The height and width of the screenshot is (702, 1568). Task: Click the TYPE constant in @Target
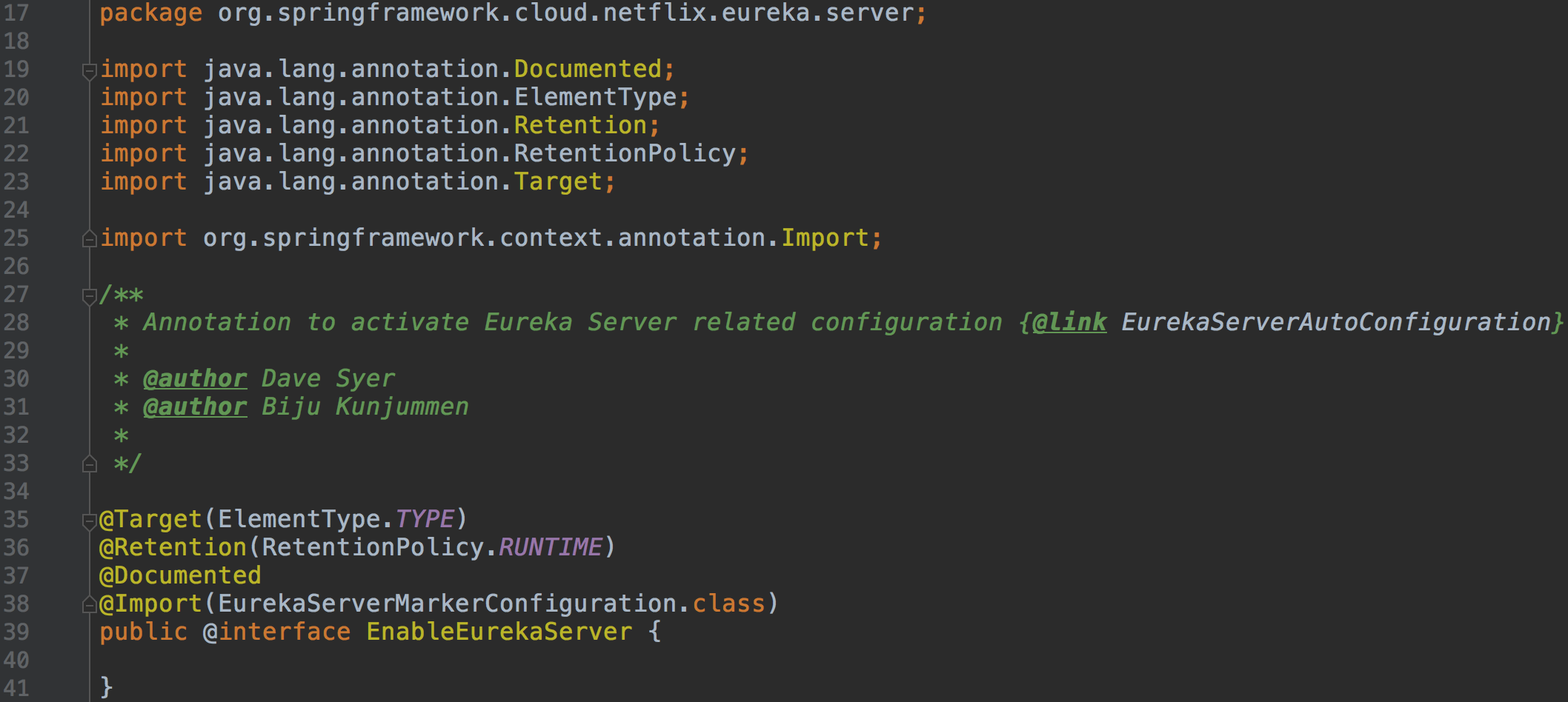click(425, 520)
